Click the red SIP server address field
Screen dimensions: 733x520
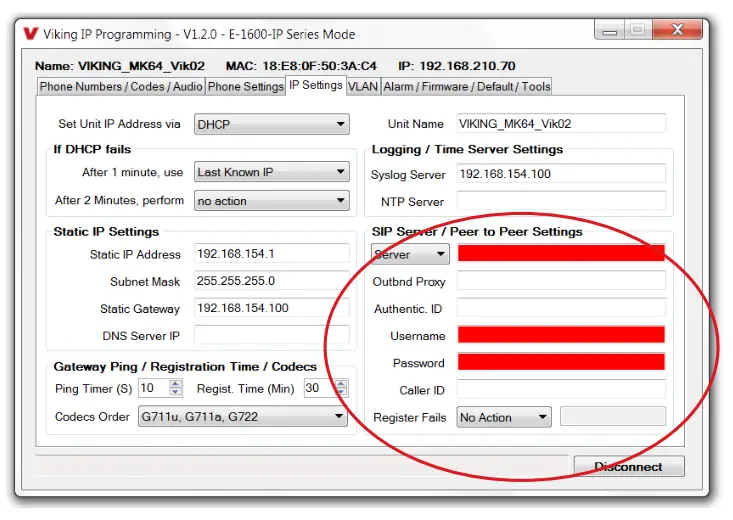pyautogui.click(x=561, y=253)
